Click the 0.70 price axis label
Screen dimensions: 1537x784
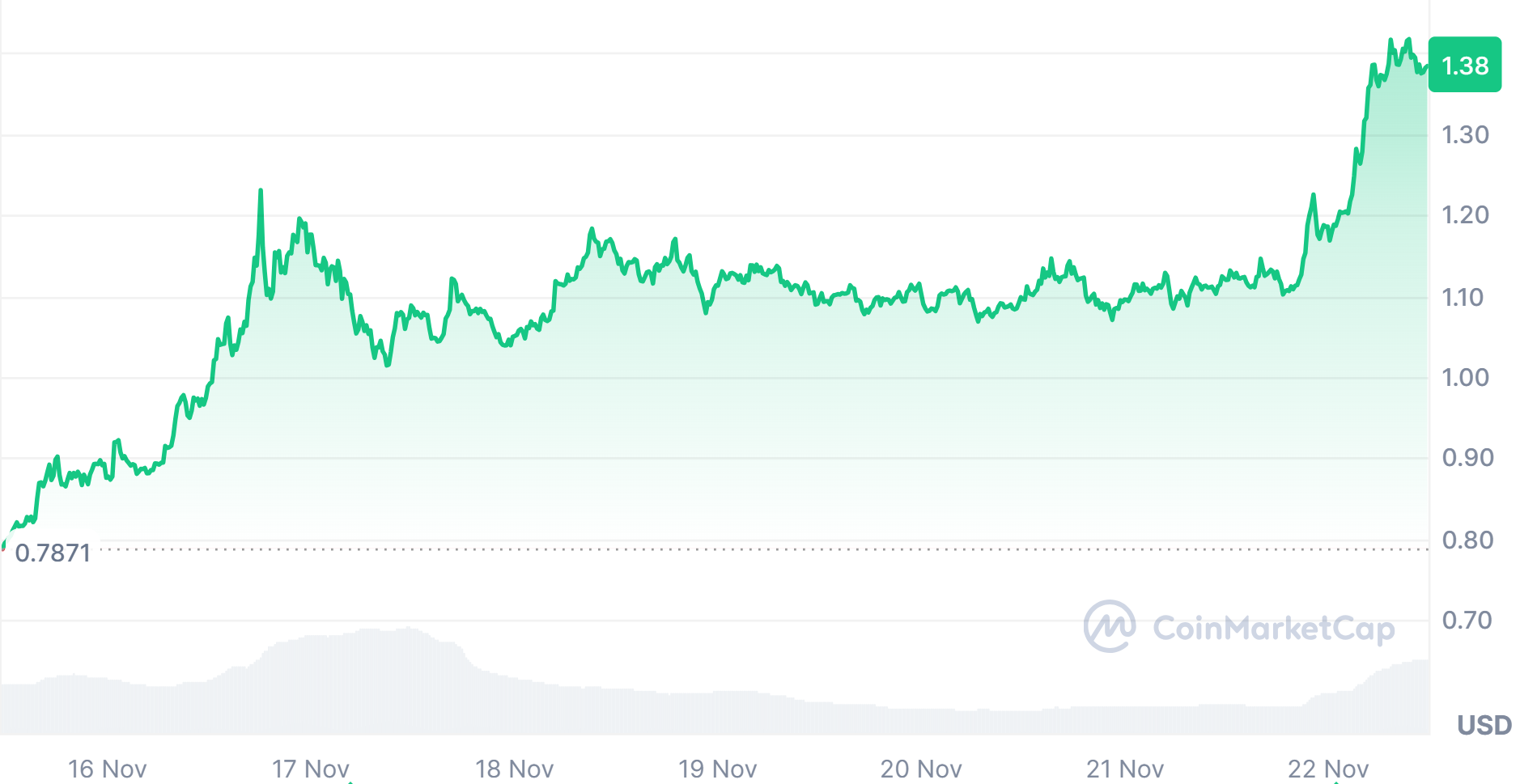(1467, 620)
